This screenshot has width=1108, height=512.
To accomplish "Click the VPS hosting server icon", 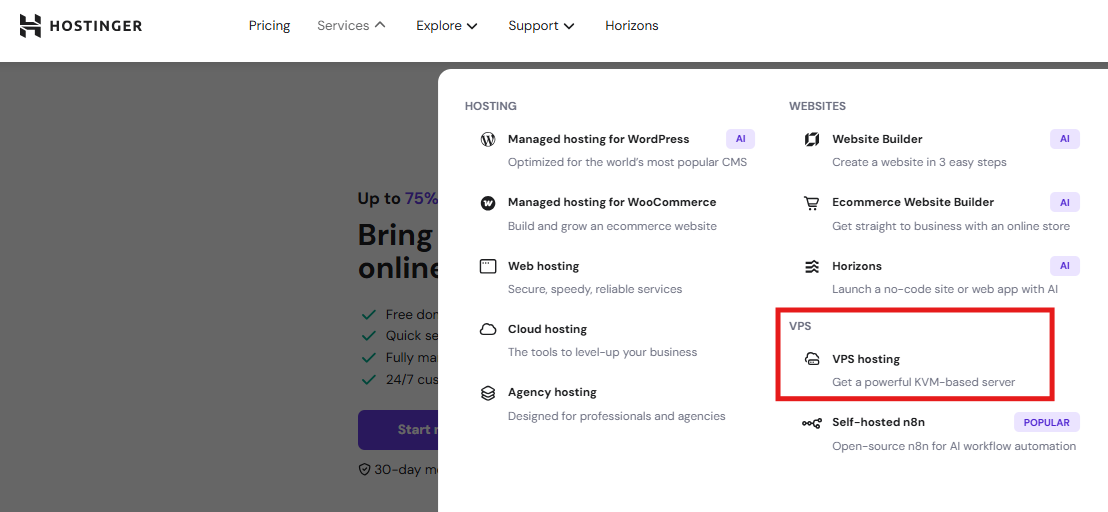I will click(812, 360).
